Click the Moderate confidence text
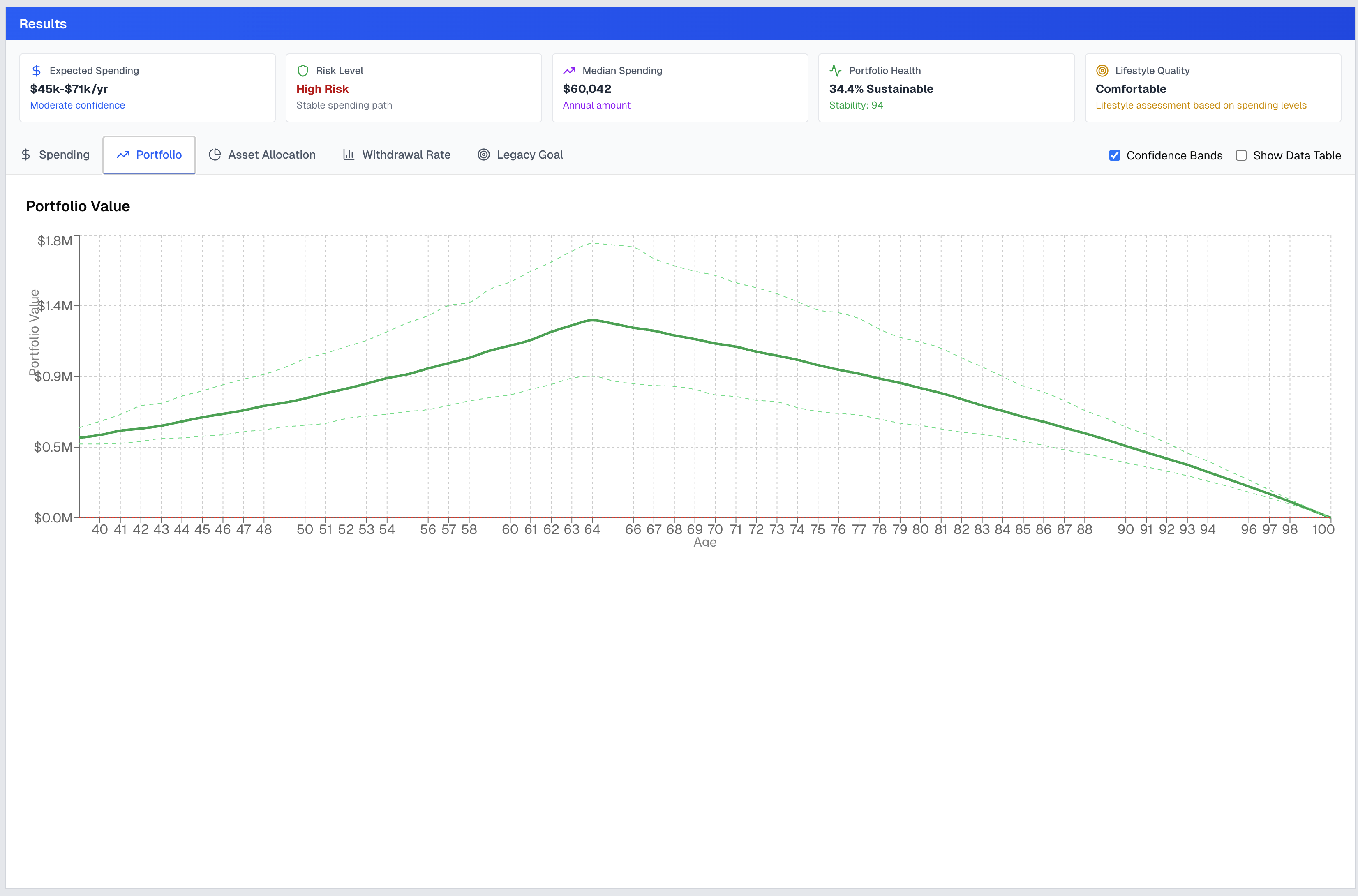Image resolution: width=1358 pixels, height=896 pixels. (77, 105)
